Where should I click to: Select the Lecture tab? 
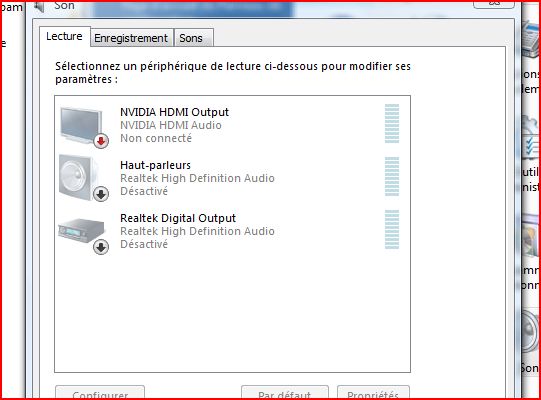coord(65,36)
